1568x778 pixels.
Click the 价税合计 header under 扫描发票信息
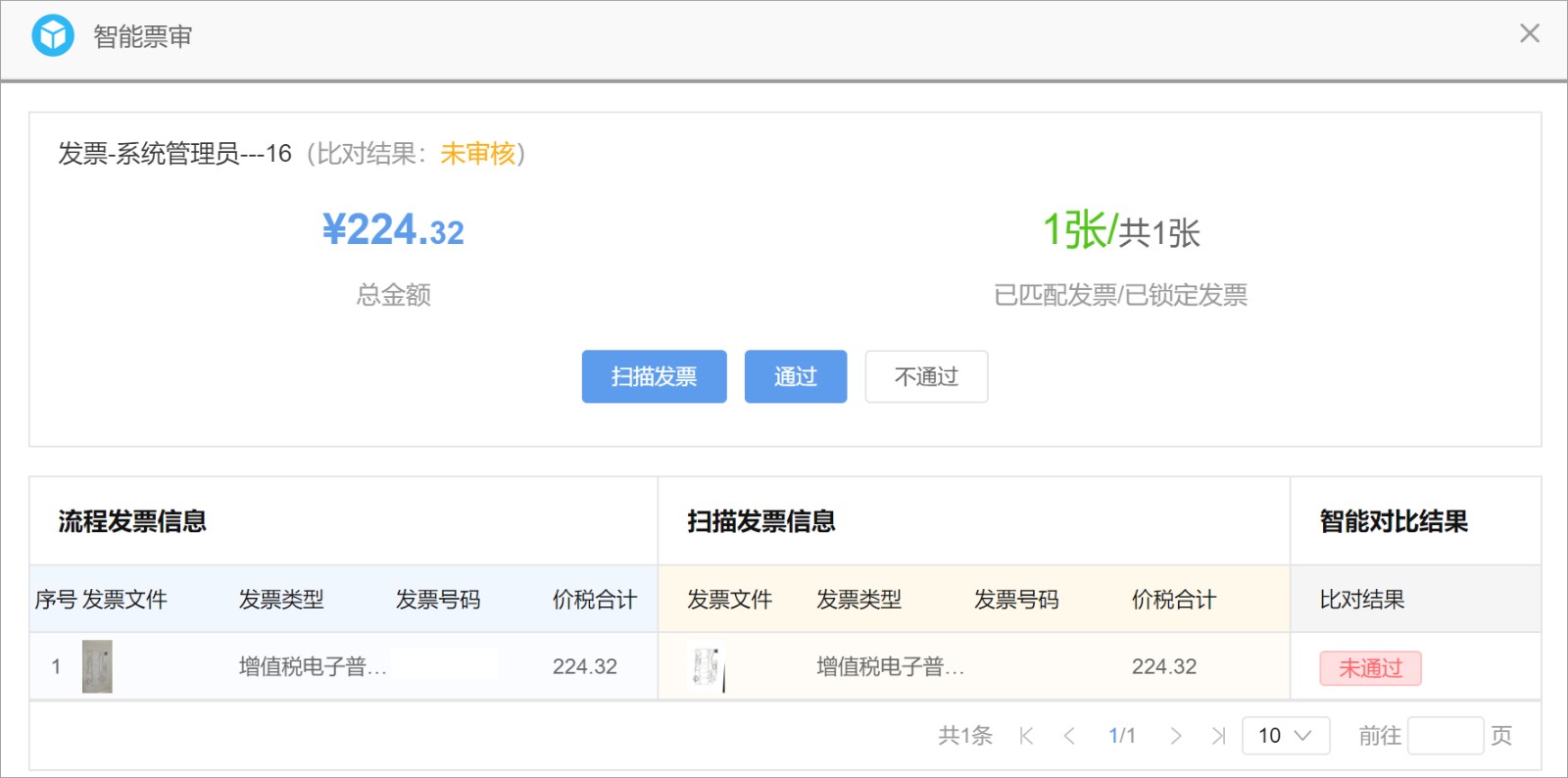(1174, 600)
